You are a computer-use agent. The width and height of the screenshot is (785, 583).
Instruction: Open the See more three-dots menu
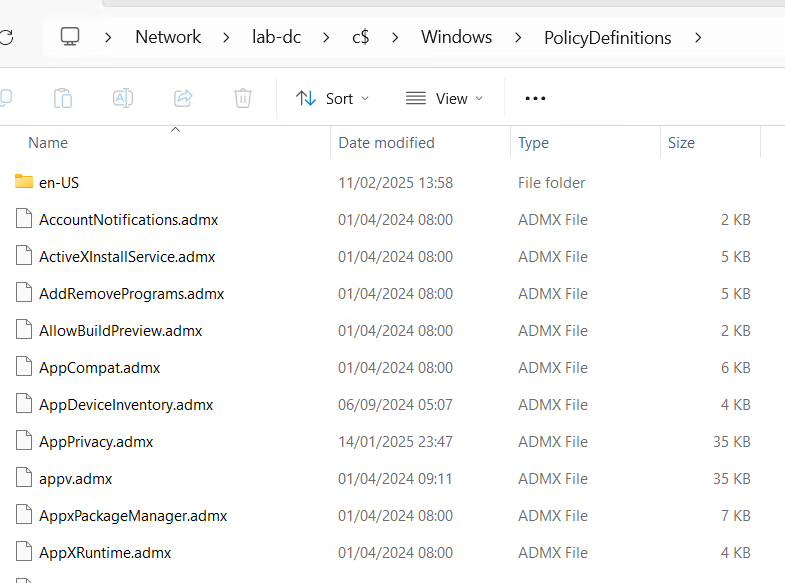pos(535,98)
